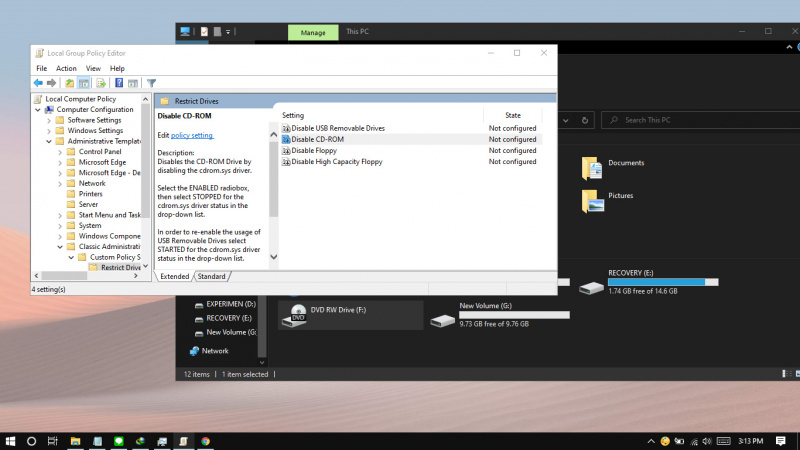Open the File menu
800x450 pixels.
pos(41,68)
